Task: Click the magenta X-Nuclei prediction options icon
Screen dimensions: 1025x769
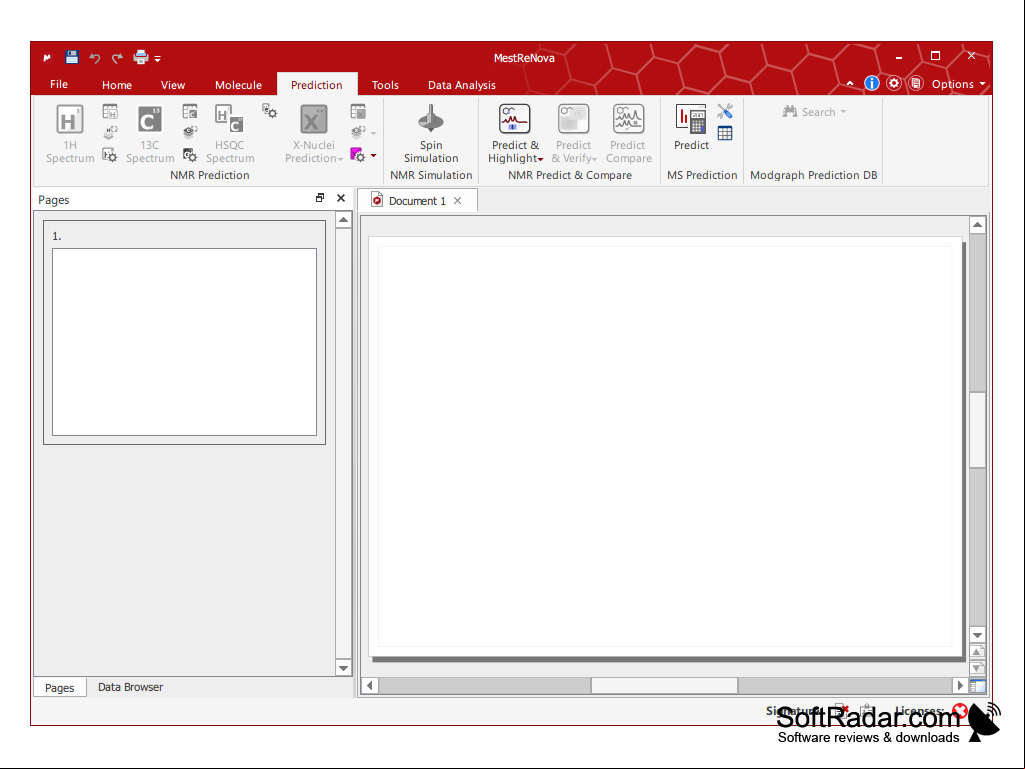Action: pos(358,155)
